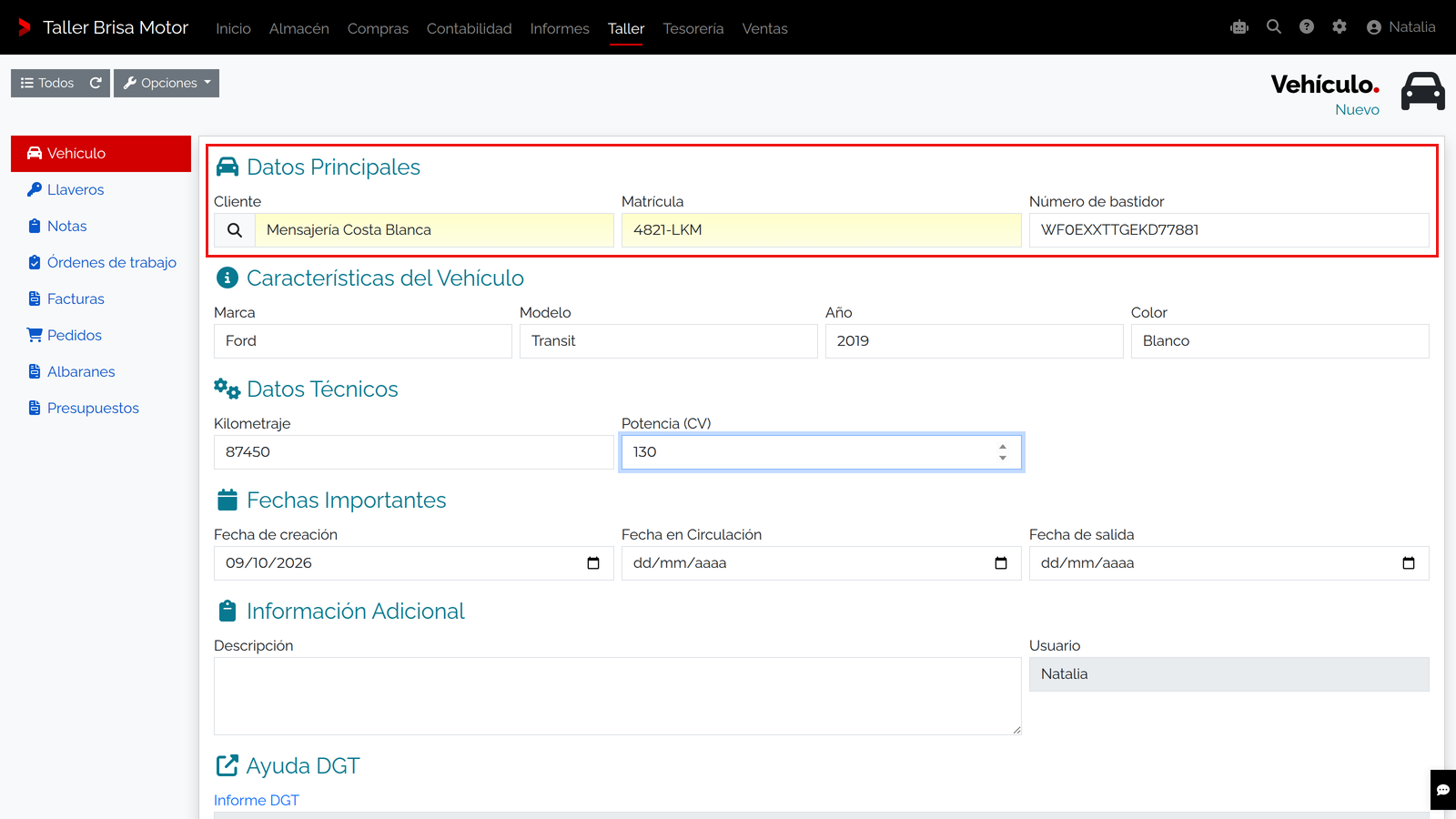Open the Informes menu
The width and height of the screenshot is (1456, 819).
point(560,28)
